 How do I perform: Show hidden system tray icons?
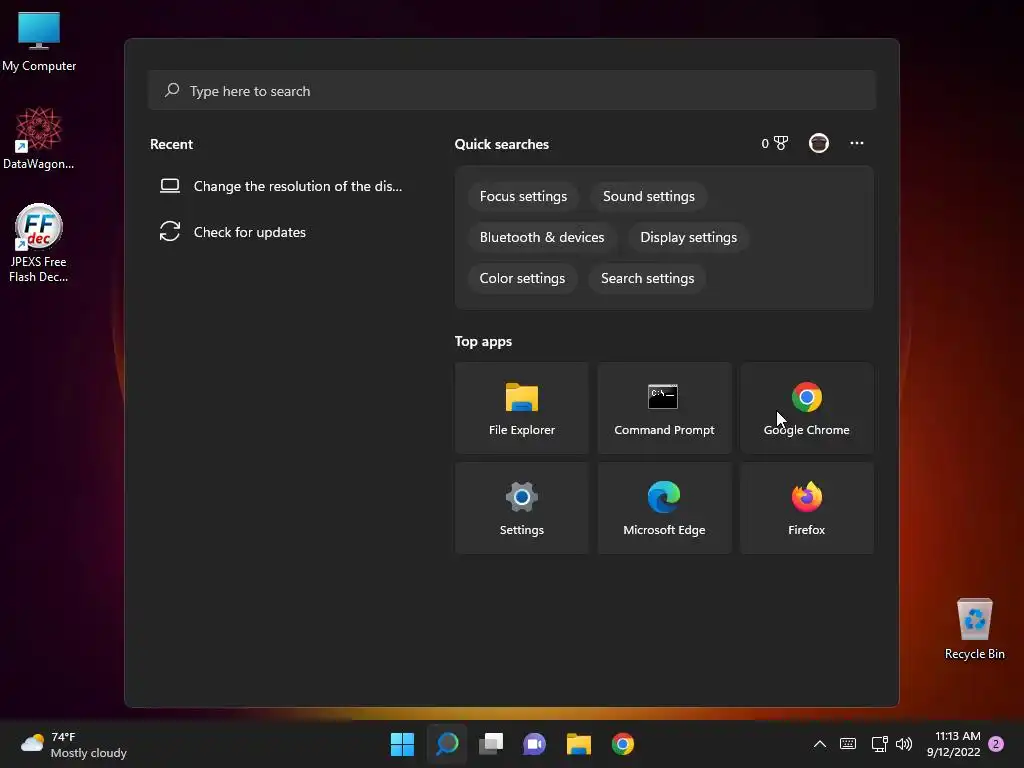tap(820, 744)
